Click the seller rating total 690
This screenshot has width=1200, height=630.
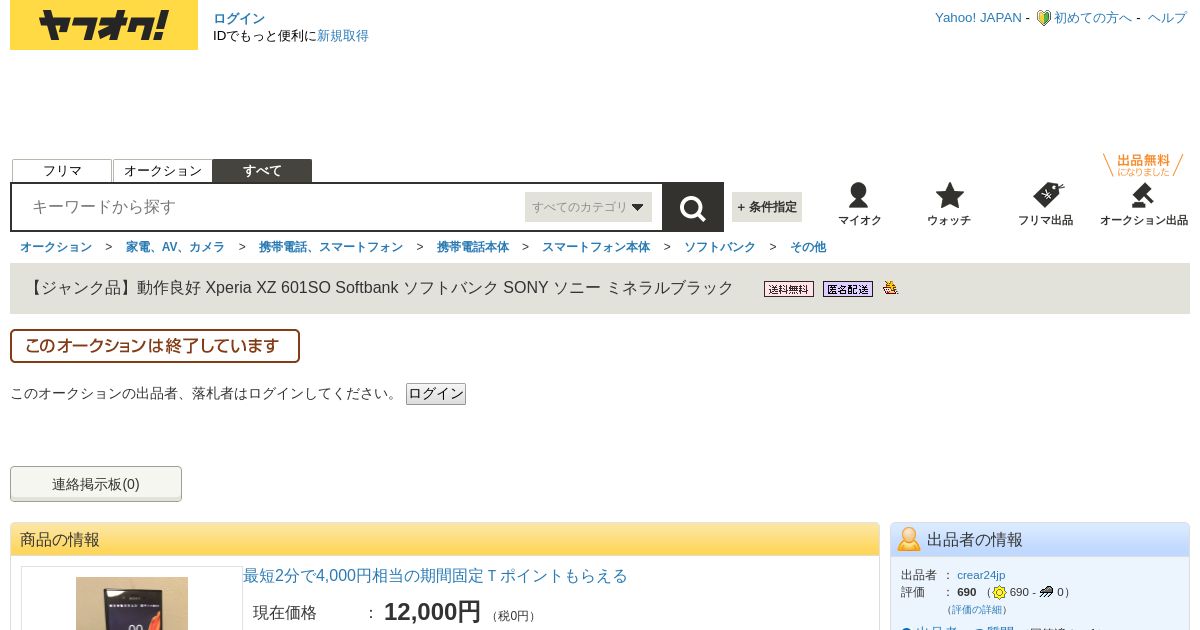(966, 592)
